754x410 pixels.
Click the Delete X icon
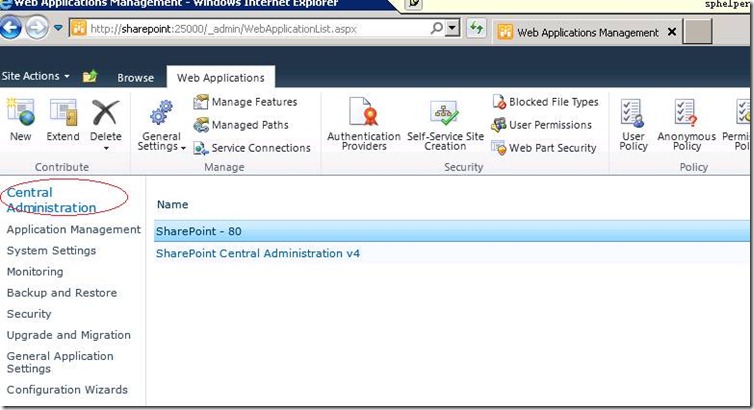click(105, 112)
